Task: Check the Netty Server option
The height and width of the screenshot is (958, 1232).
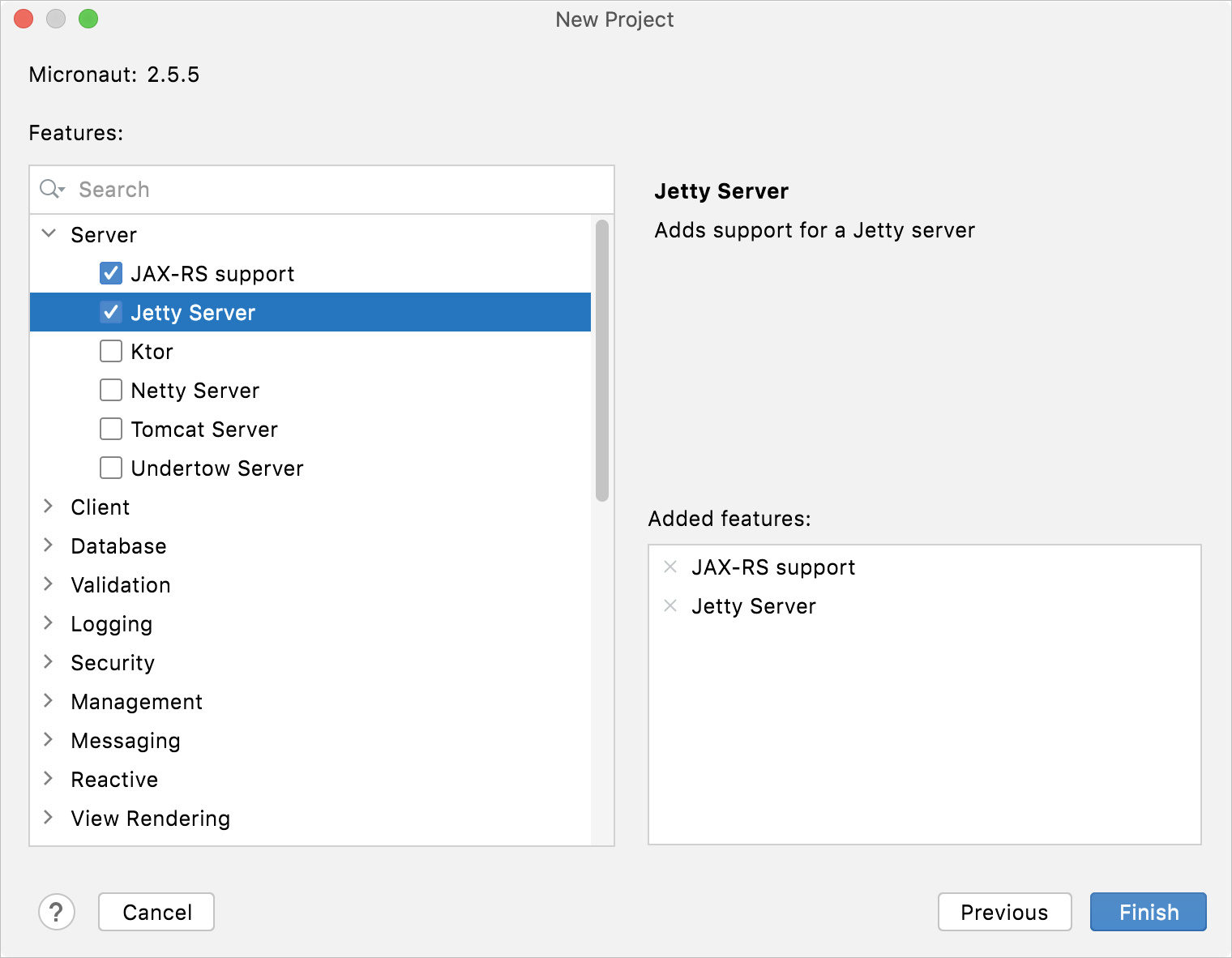Action: point(111,391)
